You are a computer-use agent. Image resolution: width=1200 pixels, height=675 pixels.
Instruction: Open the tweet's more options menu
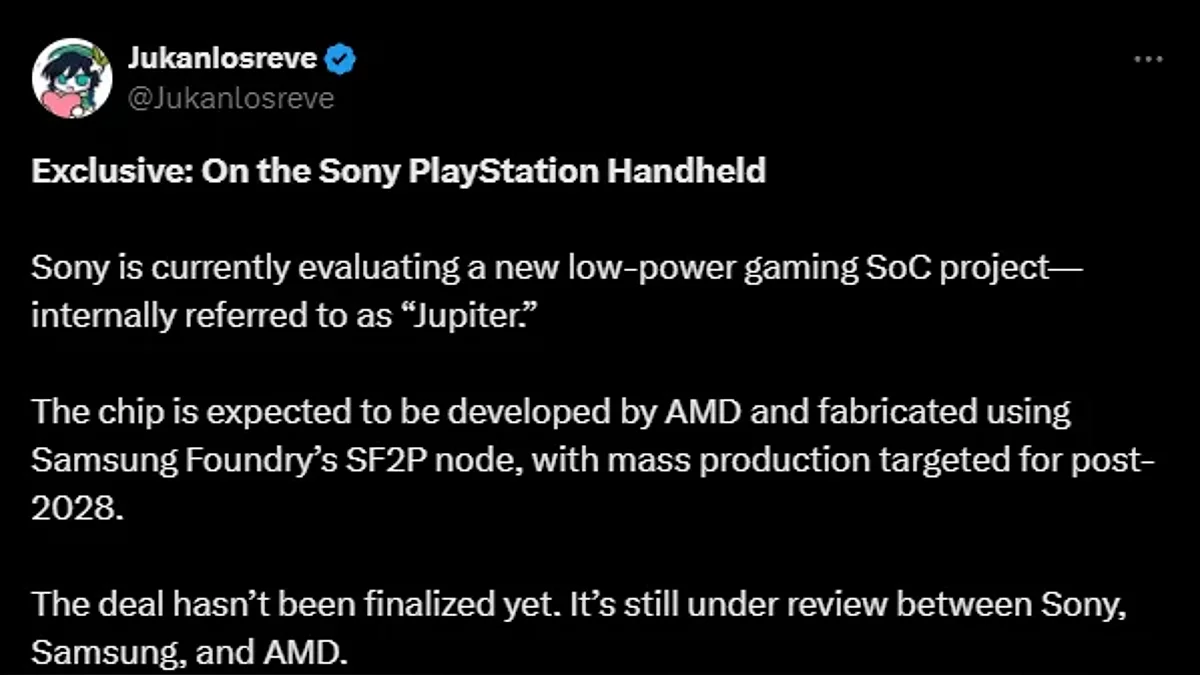point(1147,60)
